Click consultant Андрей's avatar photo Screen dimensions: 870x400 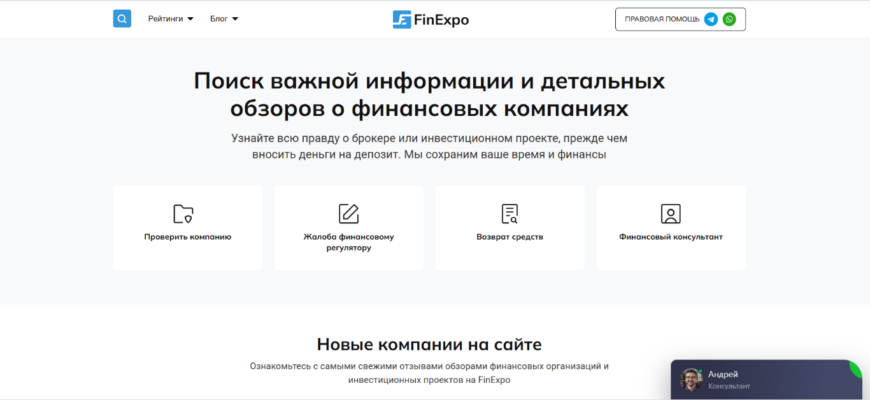point(691,379)
